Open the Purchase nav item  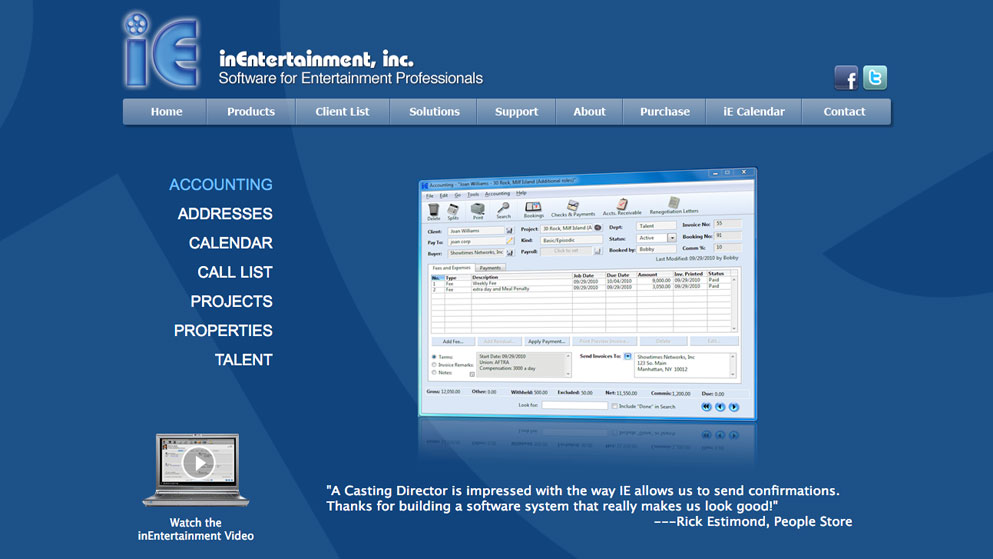click(664, 111)
